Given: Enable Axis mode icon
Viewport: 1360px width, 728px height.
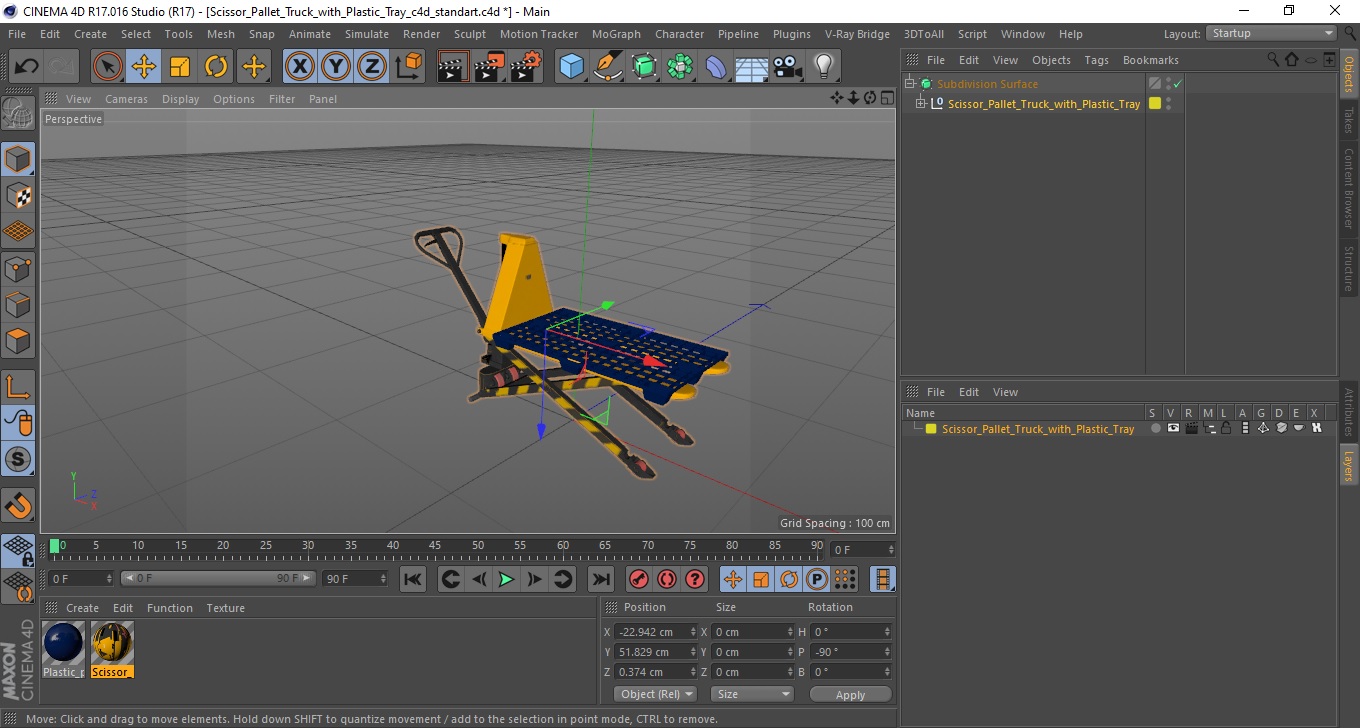Looking at the screenshot, I should coord(18,387).
